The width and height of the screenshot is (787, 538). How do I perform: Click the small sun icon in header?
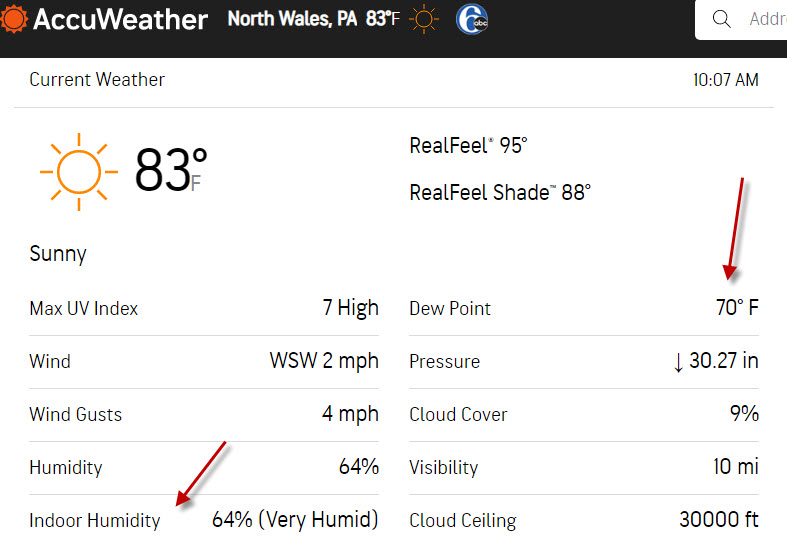pyautogui.click(x=424, y=19)
